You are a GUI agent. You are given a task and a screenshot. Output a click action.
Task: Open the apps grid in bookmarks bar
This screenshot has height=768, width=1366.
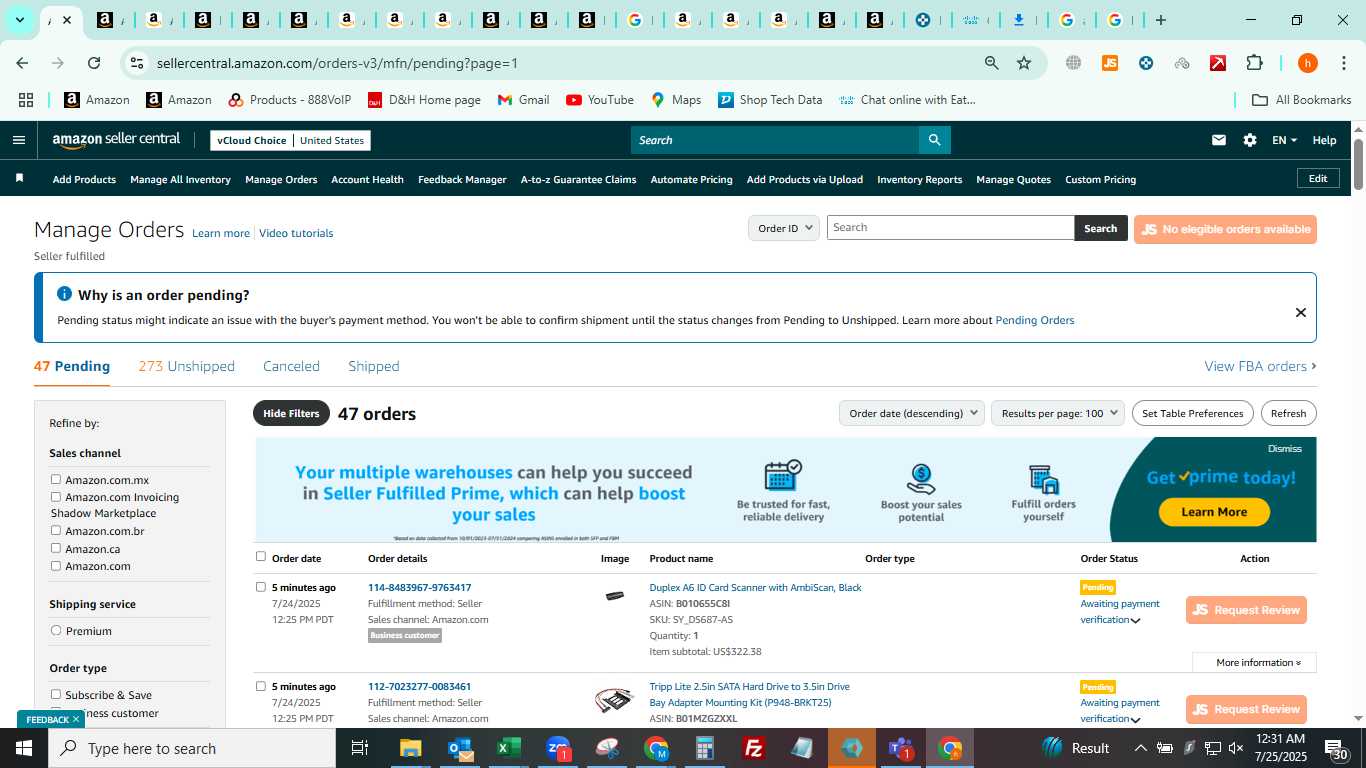coord(26,100)
